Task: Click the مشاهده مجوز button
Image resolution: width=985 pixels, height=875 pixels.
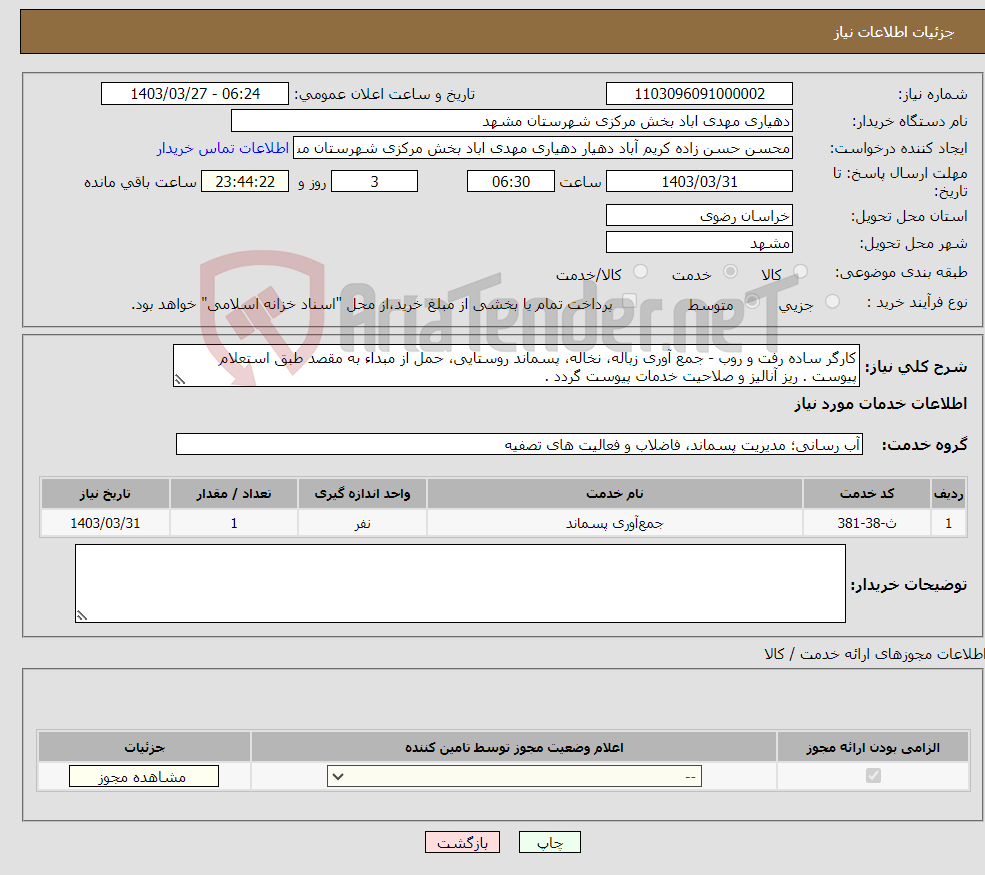Action: click(144, 776)
